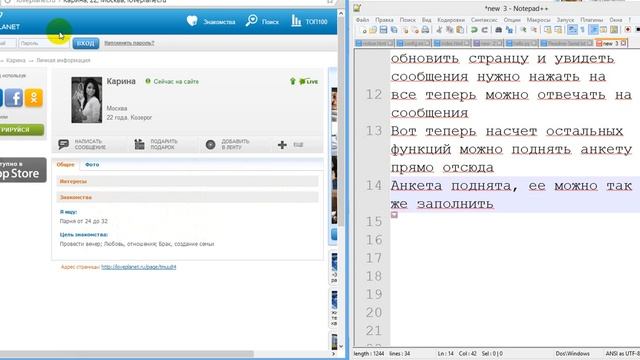This screenshot has height=360, width=640.
Task: Switch to the Общее profile tab
Action: 66,164
